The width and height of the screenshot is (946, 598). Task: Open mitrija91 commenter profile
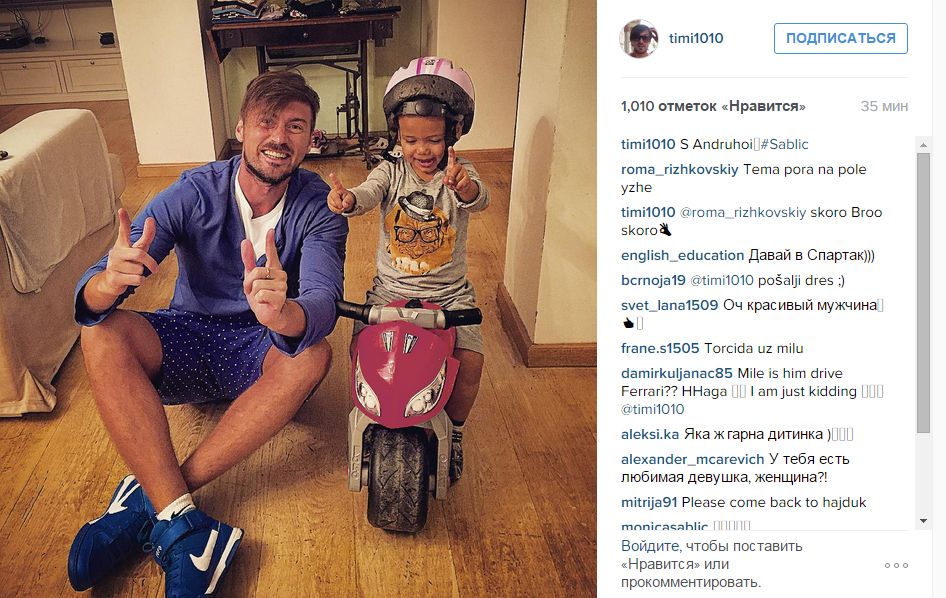[x=649, y=502]
